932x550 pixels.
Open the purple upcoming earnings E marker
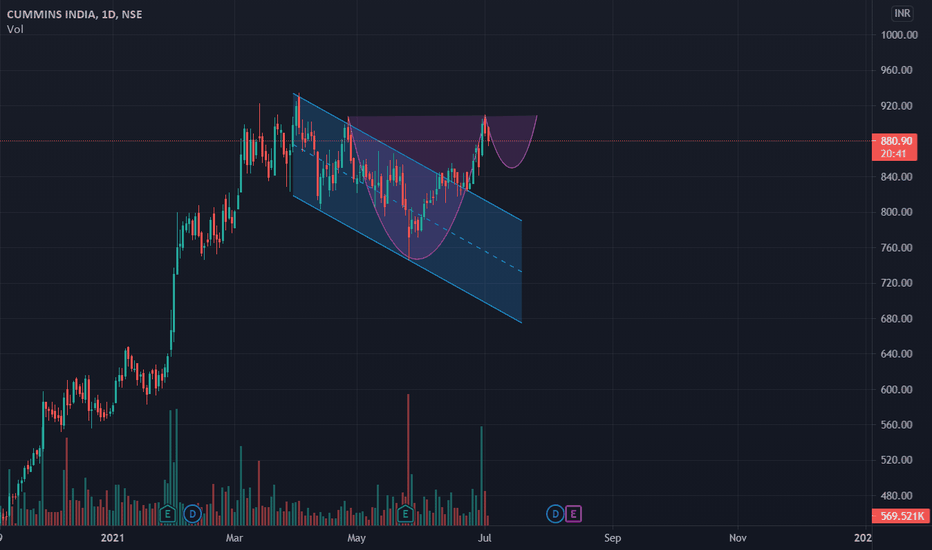coord(573,514)
